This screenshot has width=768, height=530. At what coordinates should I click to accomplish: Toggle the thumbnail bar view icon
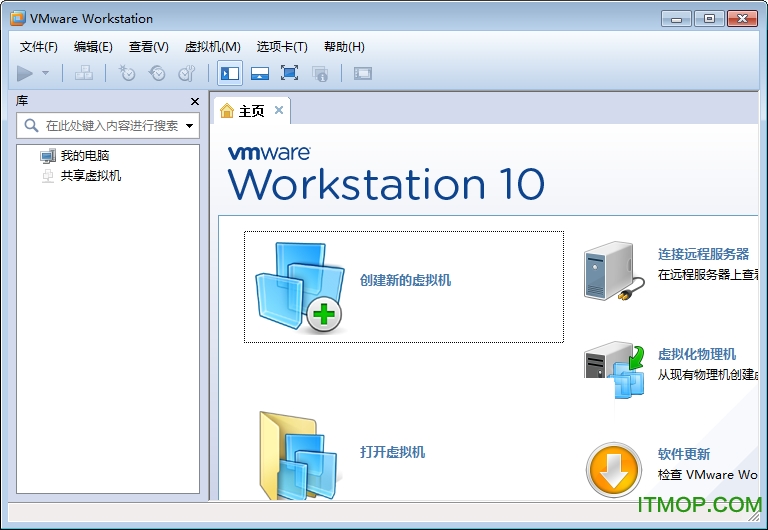click(x=260, y=73)
